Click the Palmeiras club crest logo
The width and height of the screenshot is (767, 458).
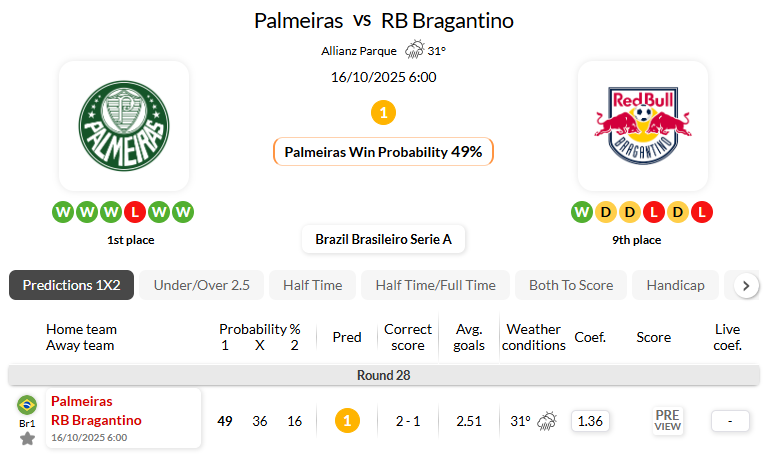(124, 126)
